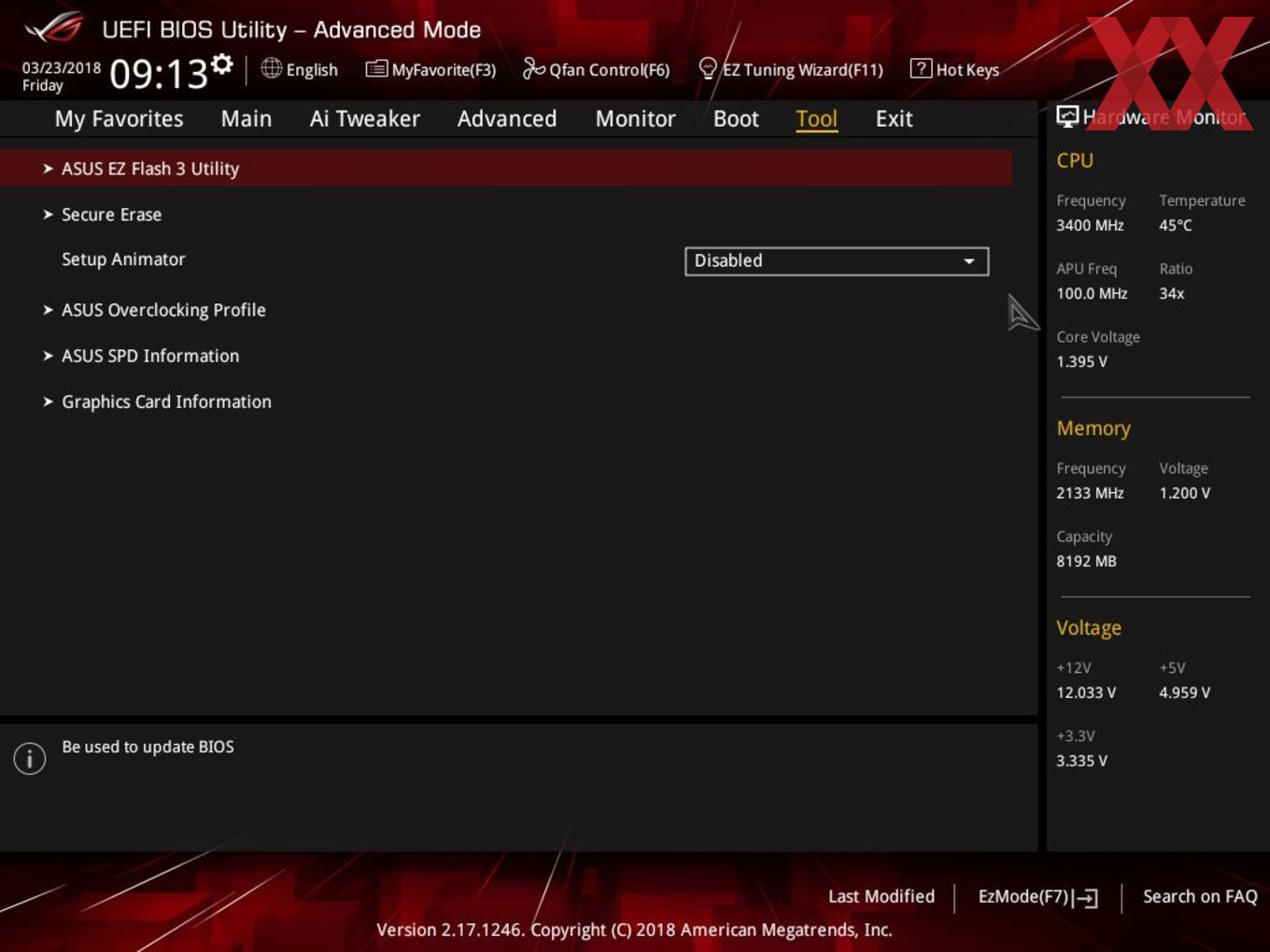The height and width of the screenshot is (952, 1270).
Task: Open MyFavorite(F3) menu
Action: click(430, 69)
